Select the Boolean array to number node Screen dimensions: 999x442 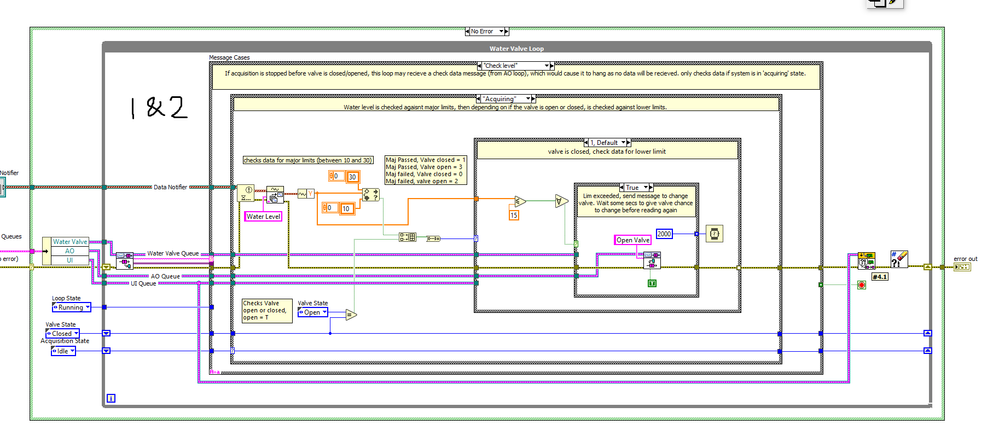(433, 238)
